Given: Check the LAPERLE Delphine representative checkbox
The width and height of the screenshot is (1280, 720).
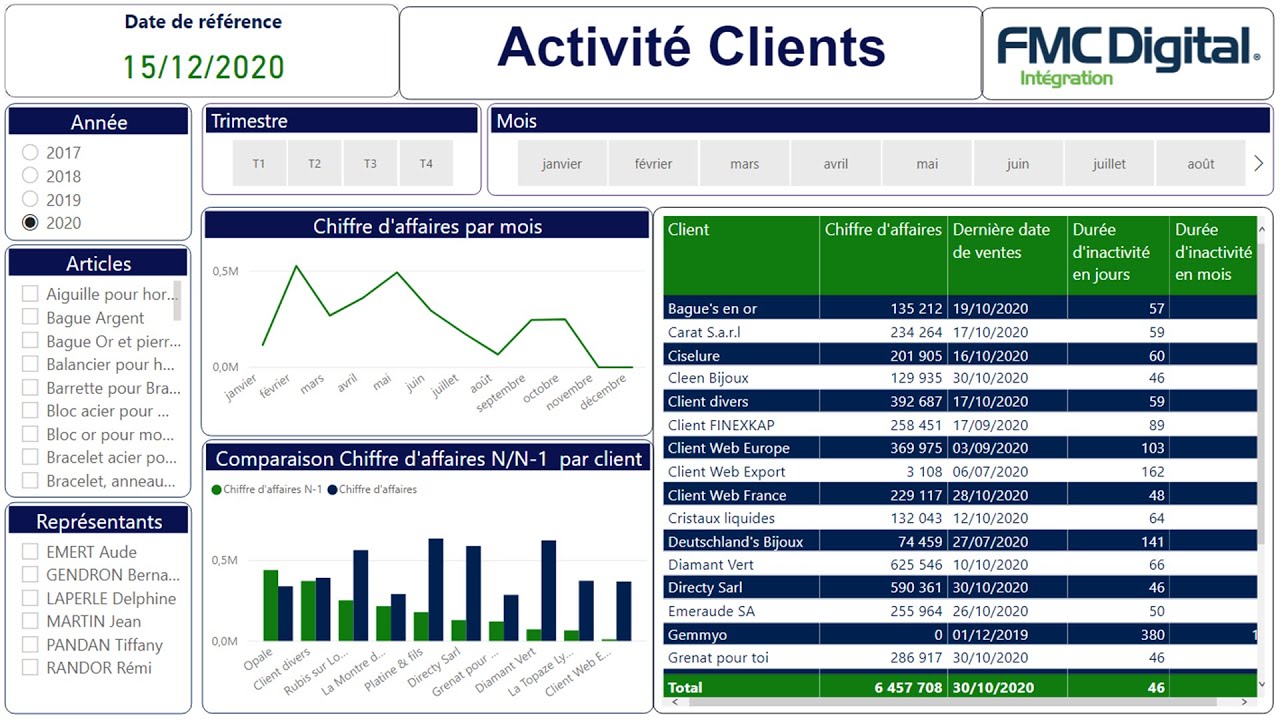Looking at the screenshot, I should click(30, 598).
